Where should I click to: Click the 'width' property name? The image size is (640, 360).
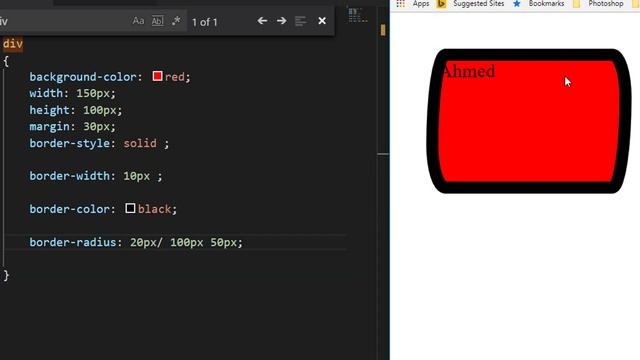[46, 93]
